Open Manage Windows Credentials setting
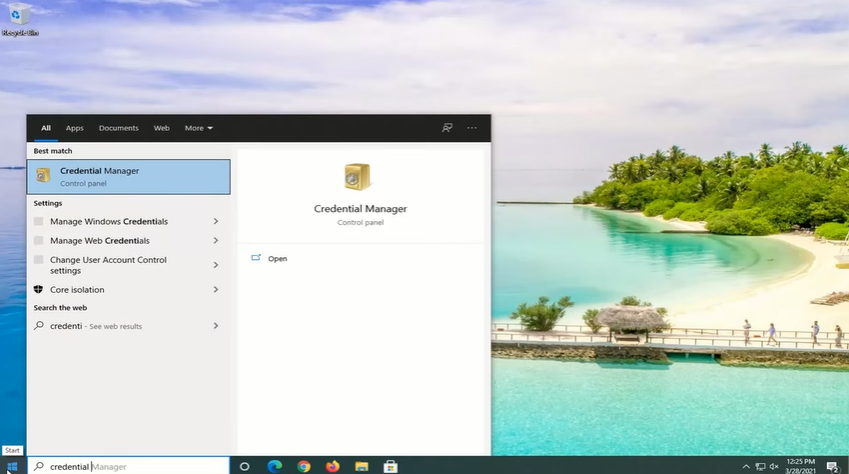Viewport: 849px width, 474px height. click(x=128, y=221)
